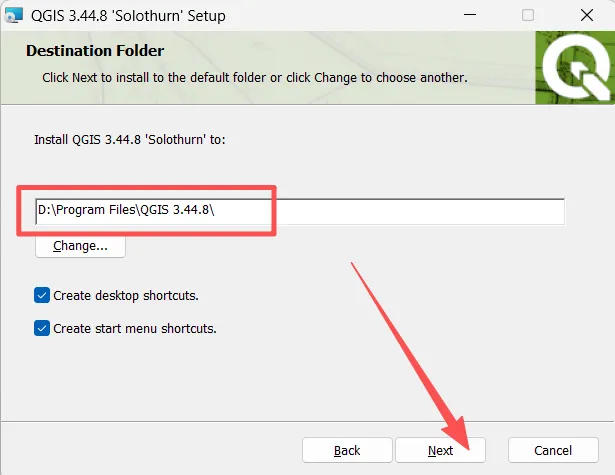Close the Setup window
The width and height of the screenshot is (615, 475).
coord(587,15)
